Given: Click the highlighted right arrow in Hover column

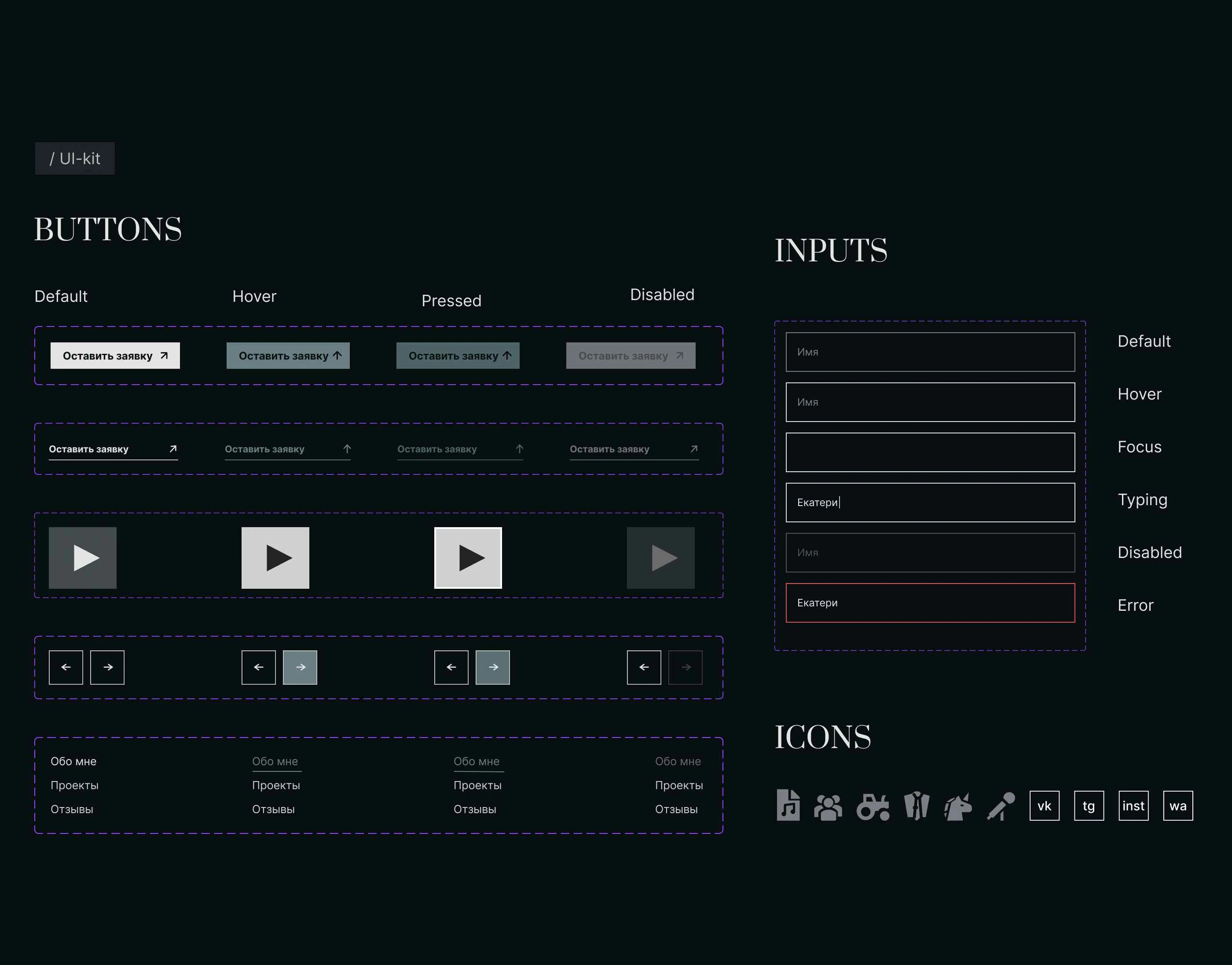Looking at the screenshot, I should 300,667.
